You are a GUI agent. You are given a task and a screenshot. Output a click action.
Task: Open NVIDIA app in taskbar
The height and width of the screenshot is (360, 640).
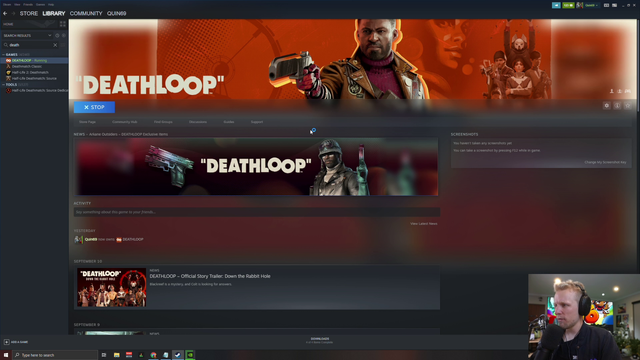pos(190,355)
